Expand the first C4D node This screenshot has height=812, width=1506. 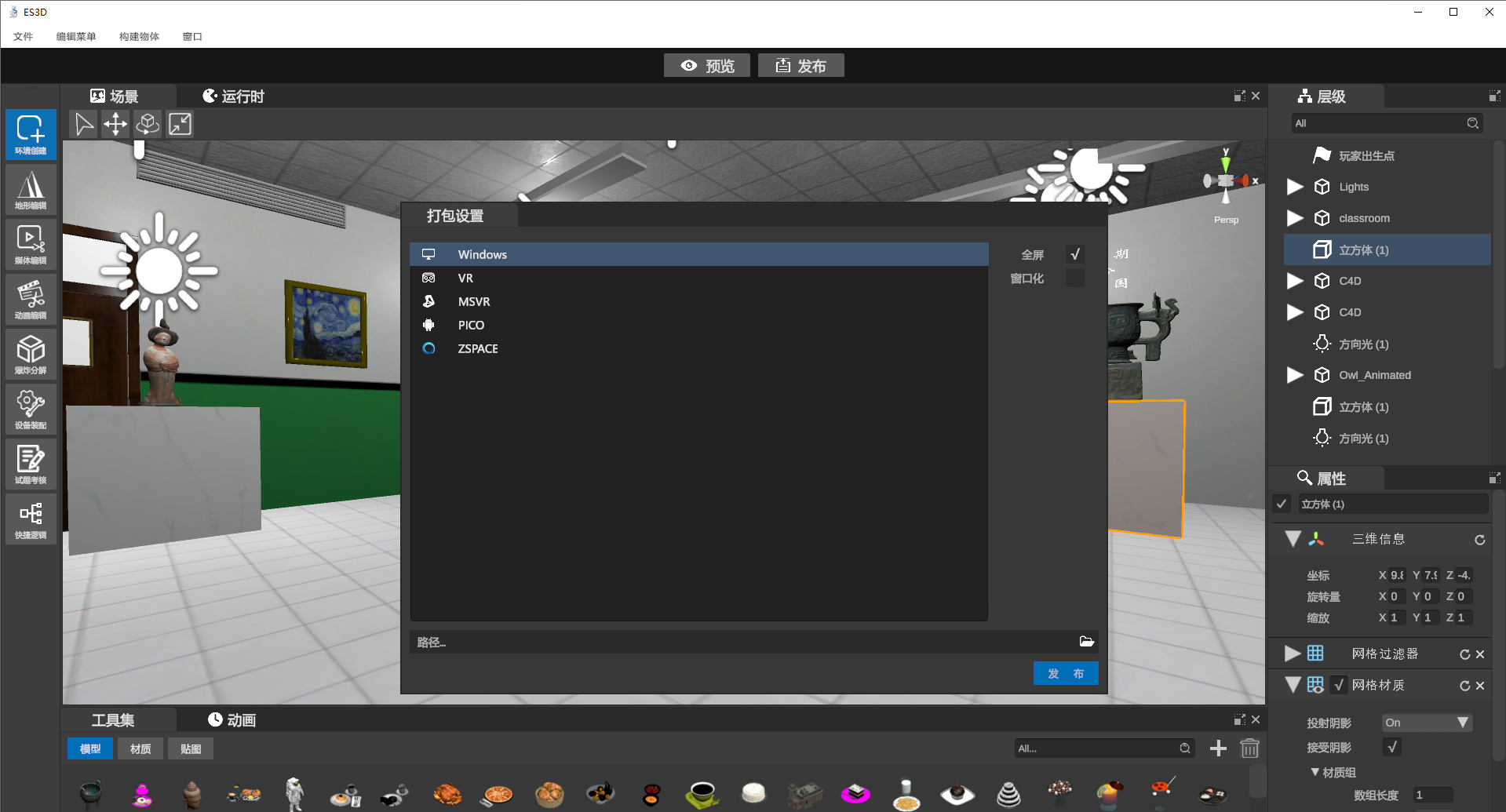tap(1295, 281)
